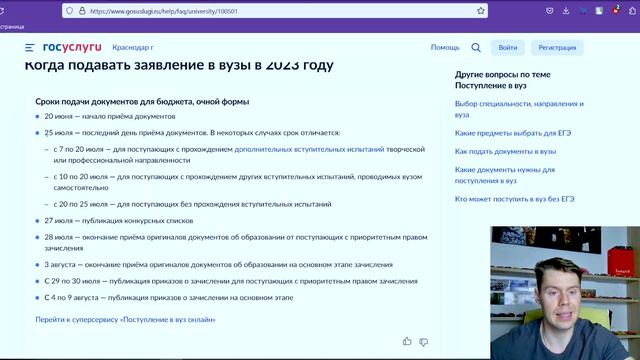Open the site search magnifier icon
The height and width of the screenshot is (360, 640).
tap(476, 48)
